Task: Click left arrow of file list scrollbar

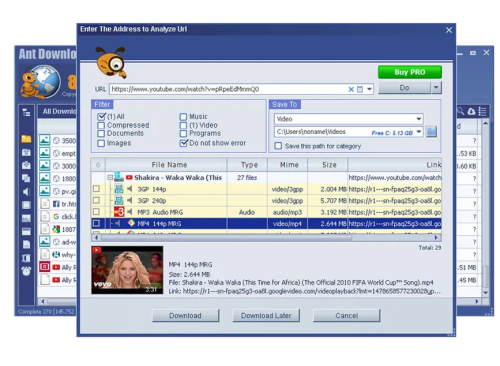Action: pos(96,237)
